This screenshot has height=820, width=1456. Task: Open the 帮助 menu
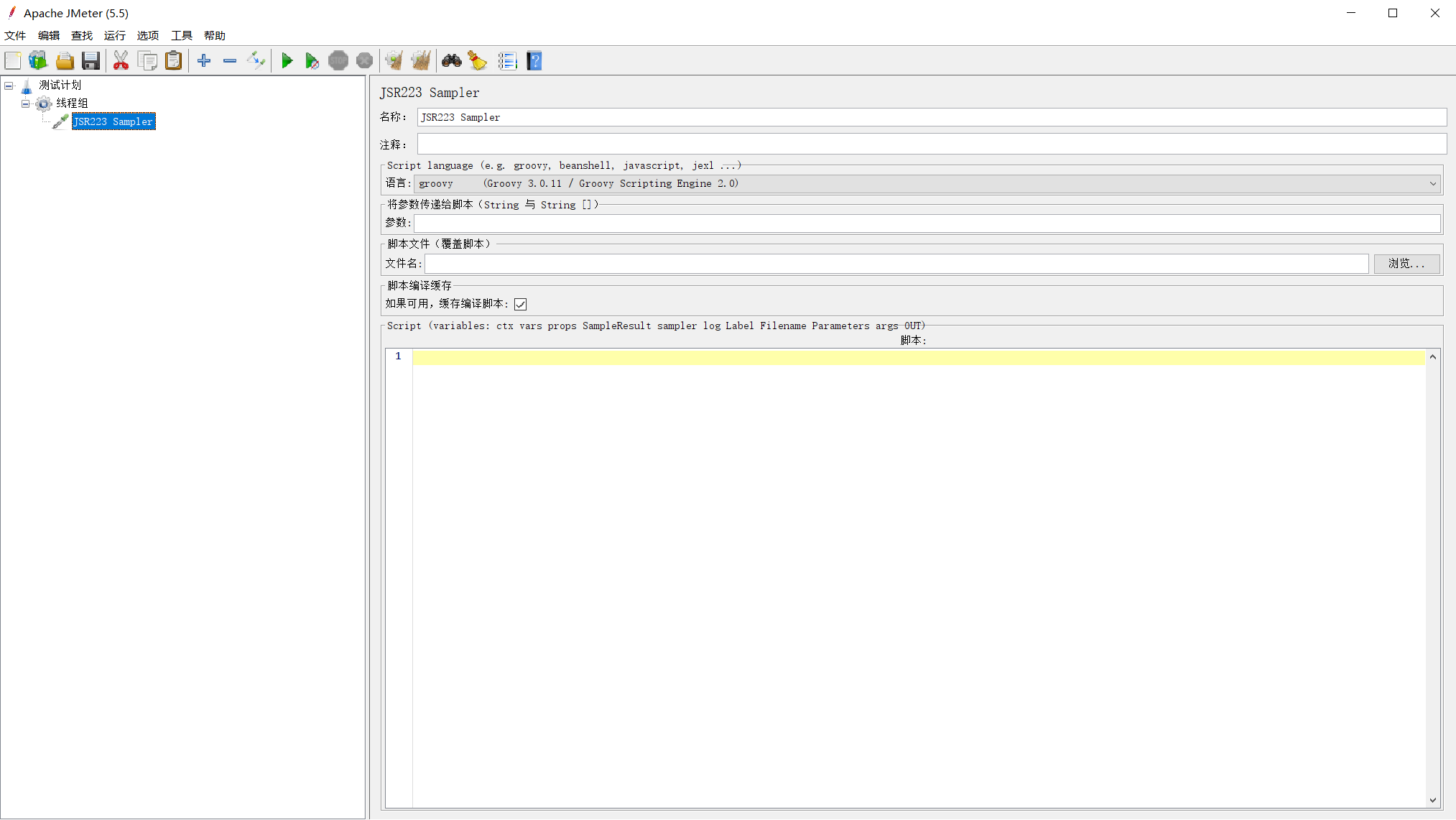[215, 36]
